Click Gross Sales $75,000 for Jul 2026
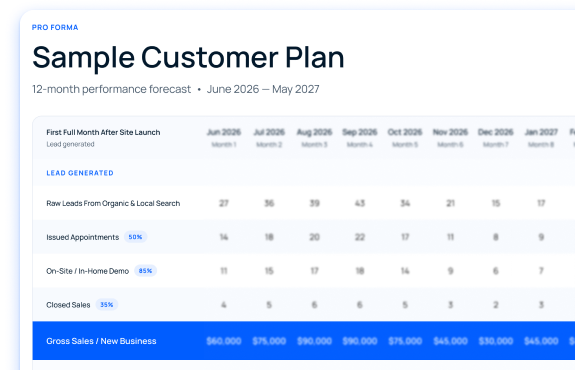This screenshot has width=575, height=370. point(269,341)
